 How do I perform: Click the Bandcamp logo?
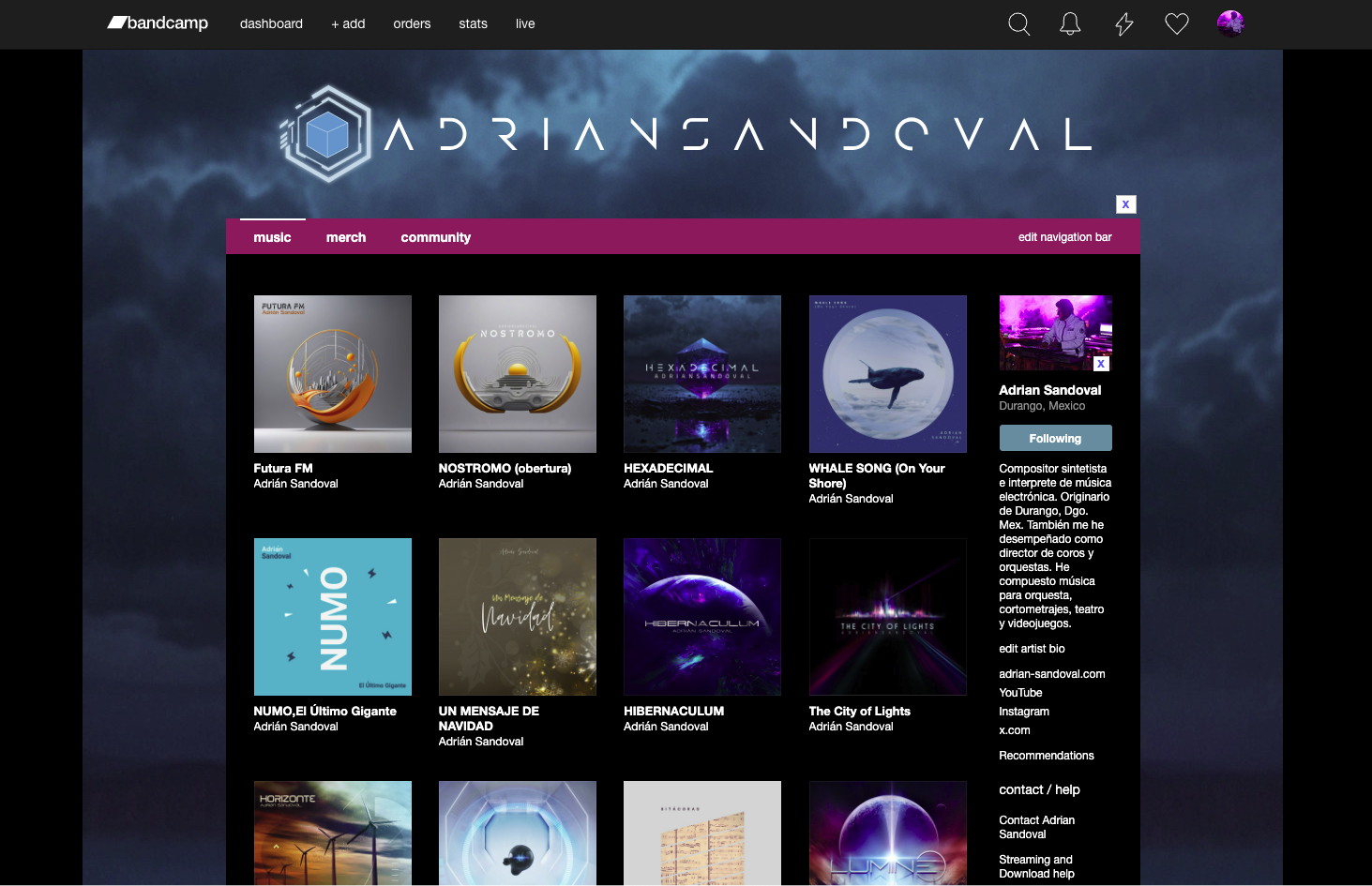[x=158, y=23]
